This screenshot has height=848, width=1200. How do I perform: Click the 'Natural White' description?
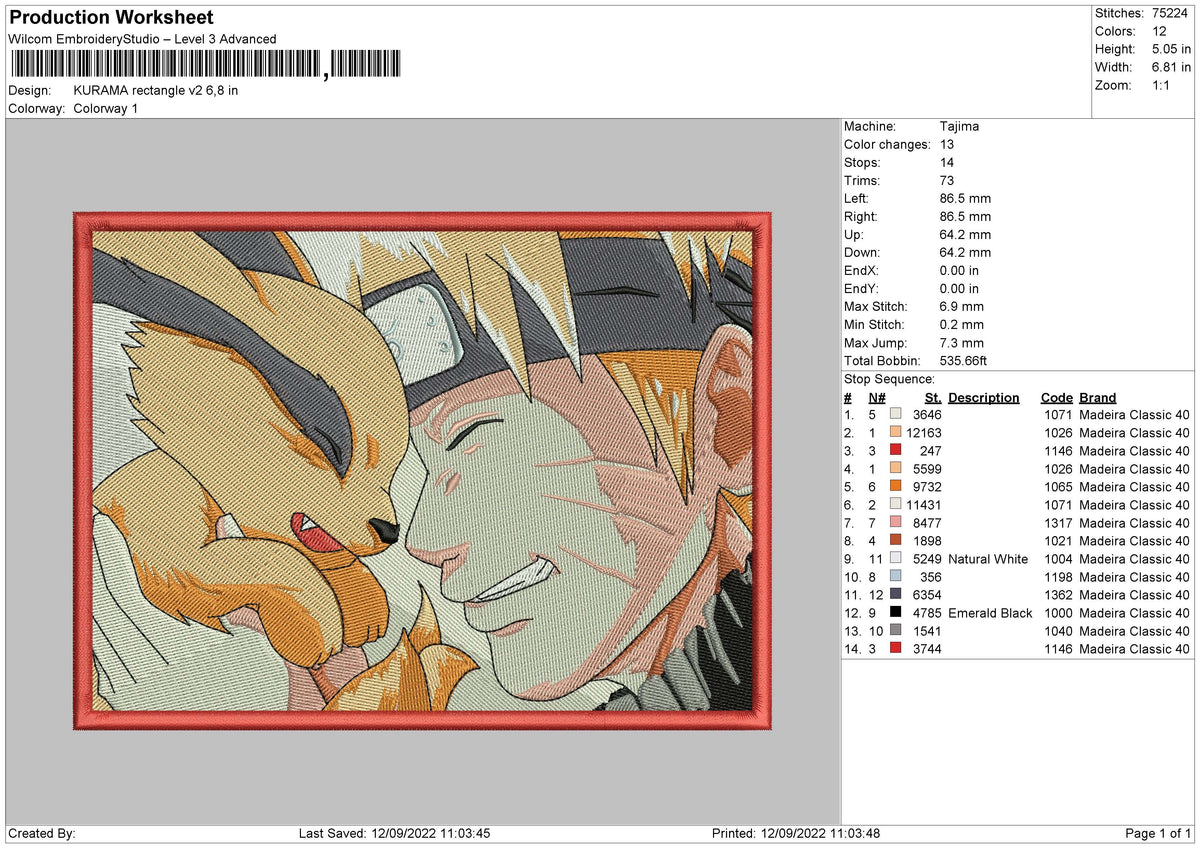click(x=988, y=559)
